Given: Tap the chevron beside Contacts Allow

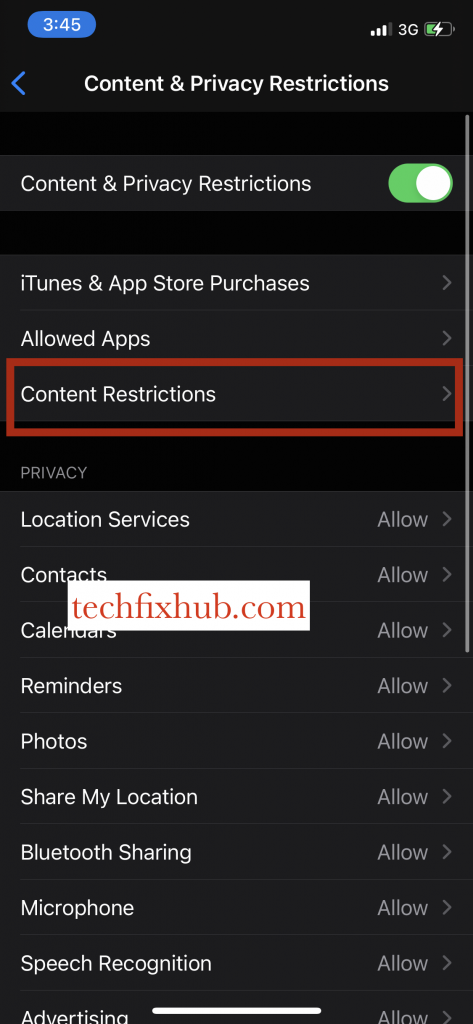Looking at the screenshot, I should 447,575.
